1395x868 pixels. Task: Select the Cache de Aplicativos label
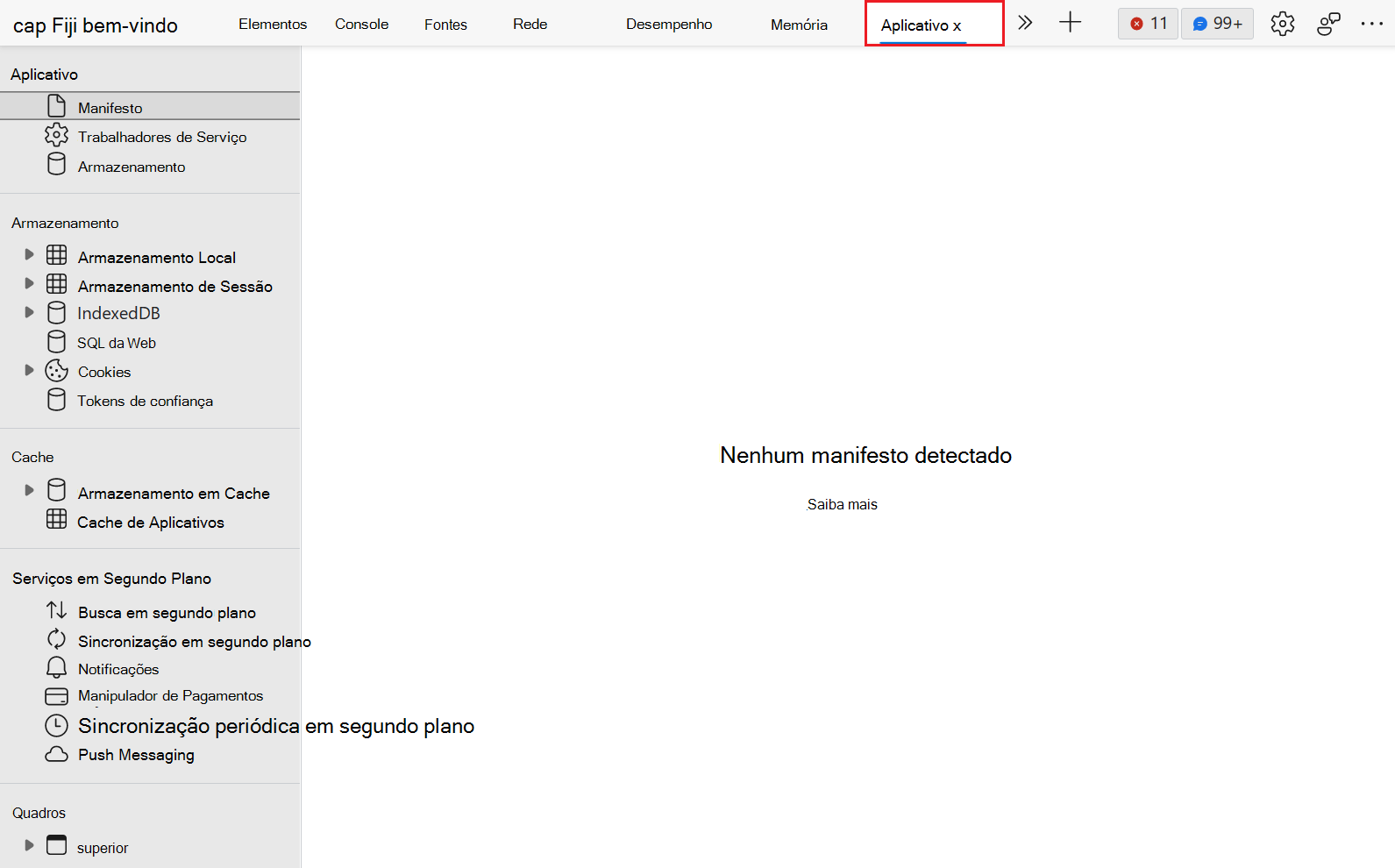click(151, 523)
